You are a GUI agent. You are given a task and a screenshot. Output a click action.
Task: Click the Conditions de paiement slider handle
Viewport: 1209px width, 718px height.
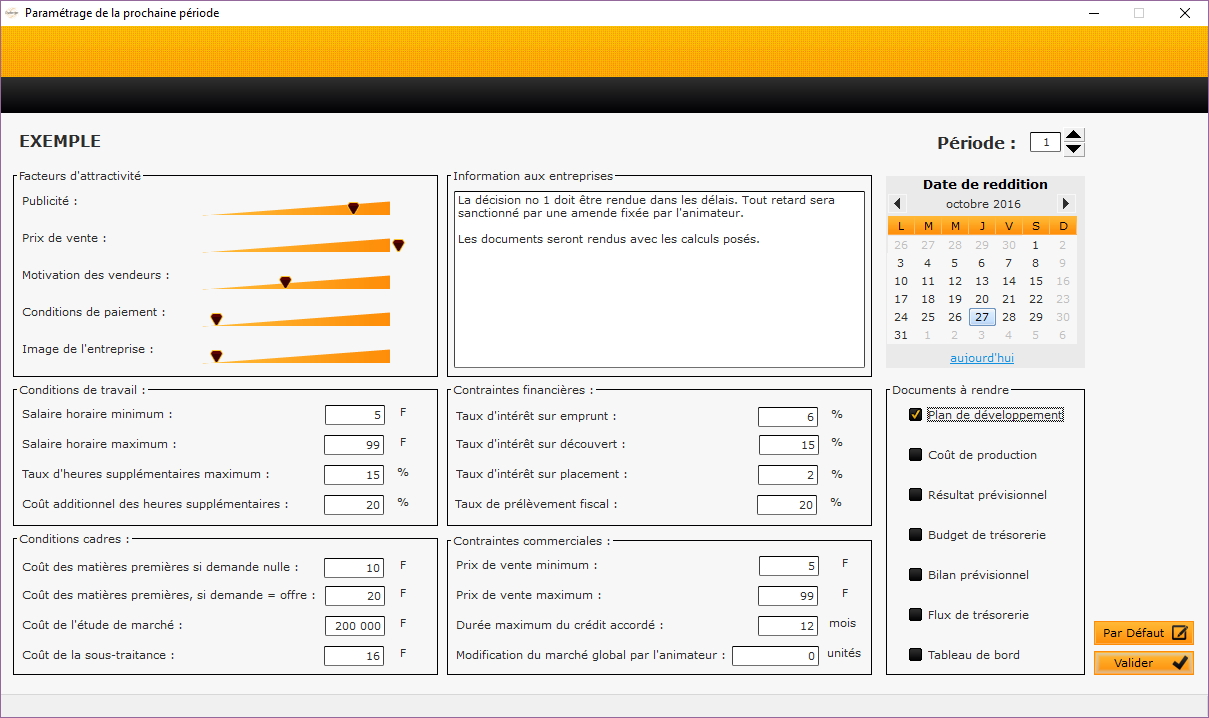point(216,319)
